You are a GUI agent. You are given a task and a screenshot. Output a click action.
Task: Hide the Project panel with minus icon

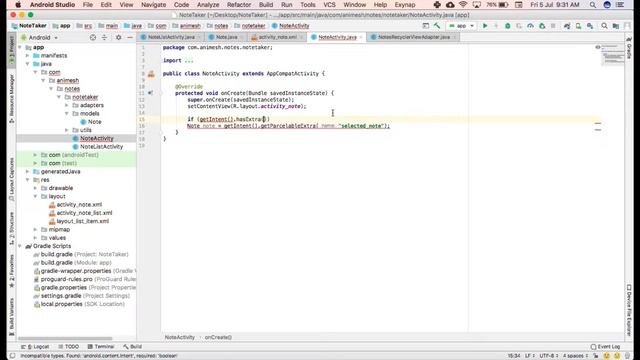130,38
